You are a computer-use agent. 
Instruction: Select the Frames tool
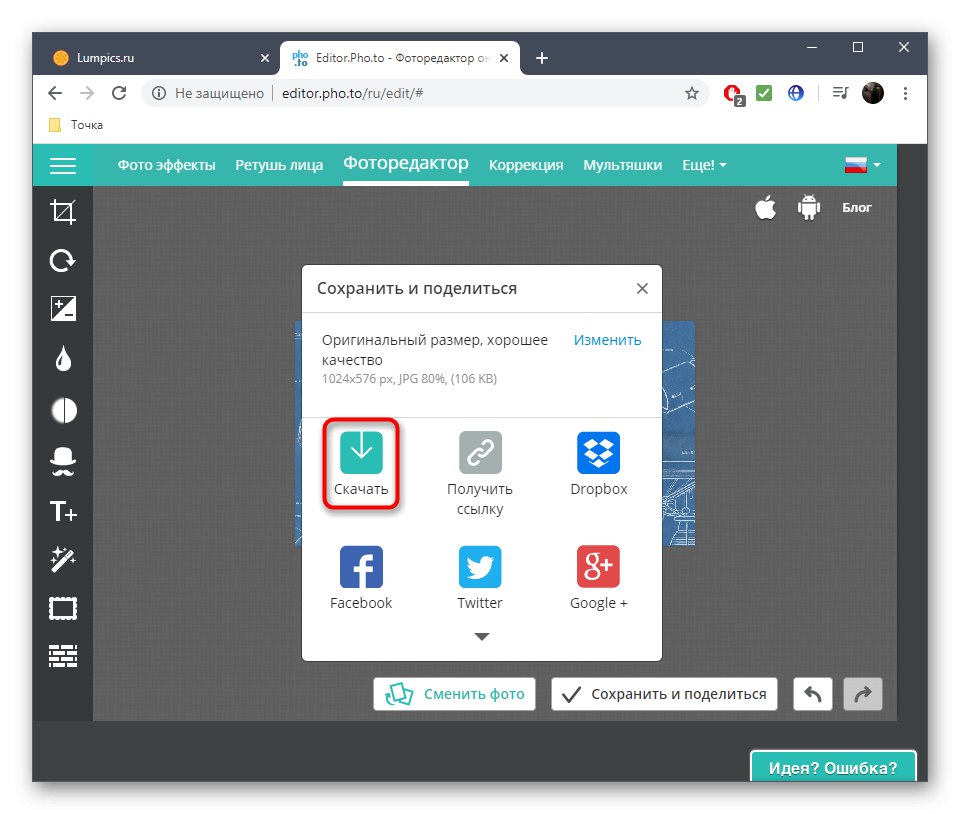62,608
